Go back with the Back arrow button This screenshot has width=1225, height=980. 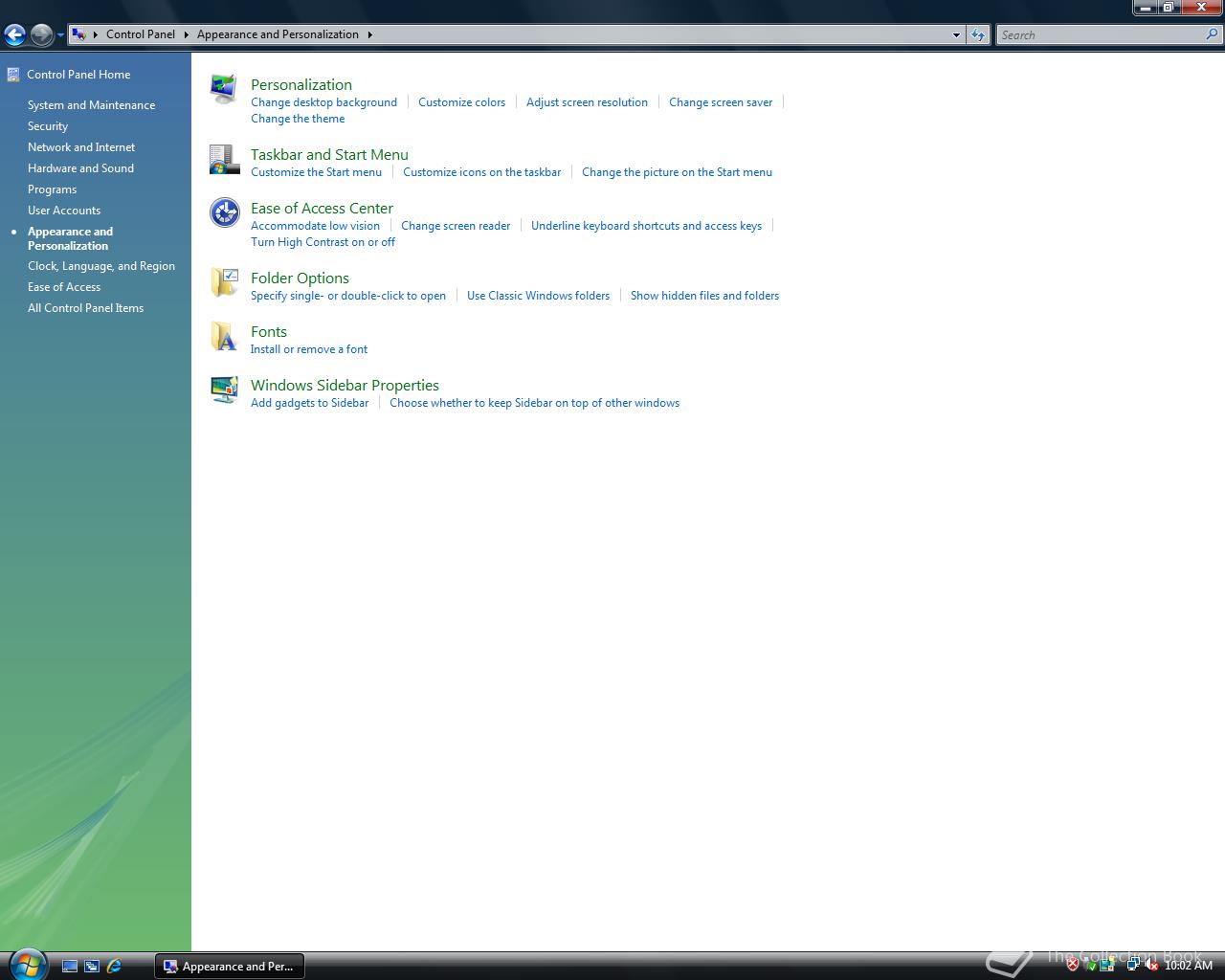pos(14,35)
